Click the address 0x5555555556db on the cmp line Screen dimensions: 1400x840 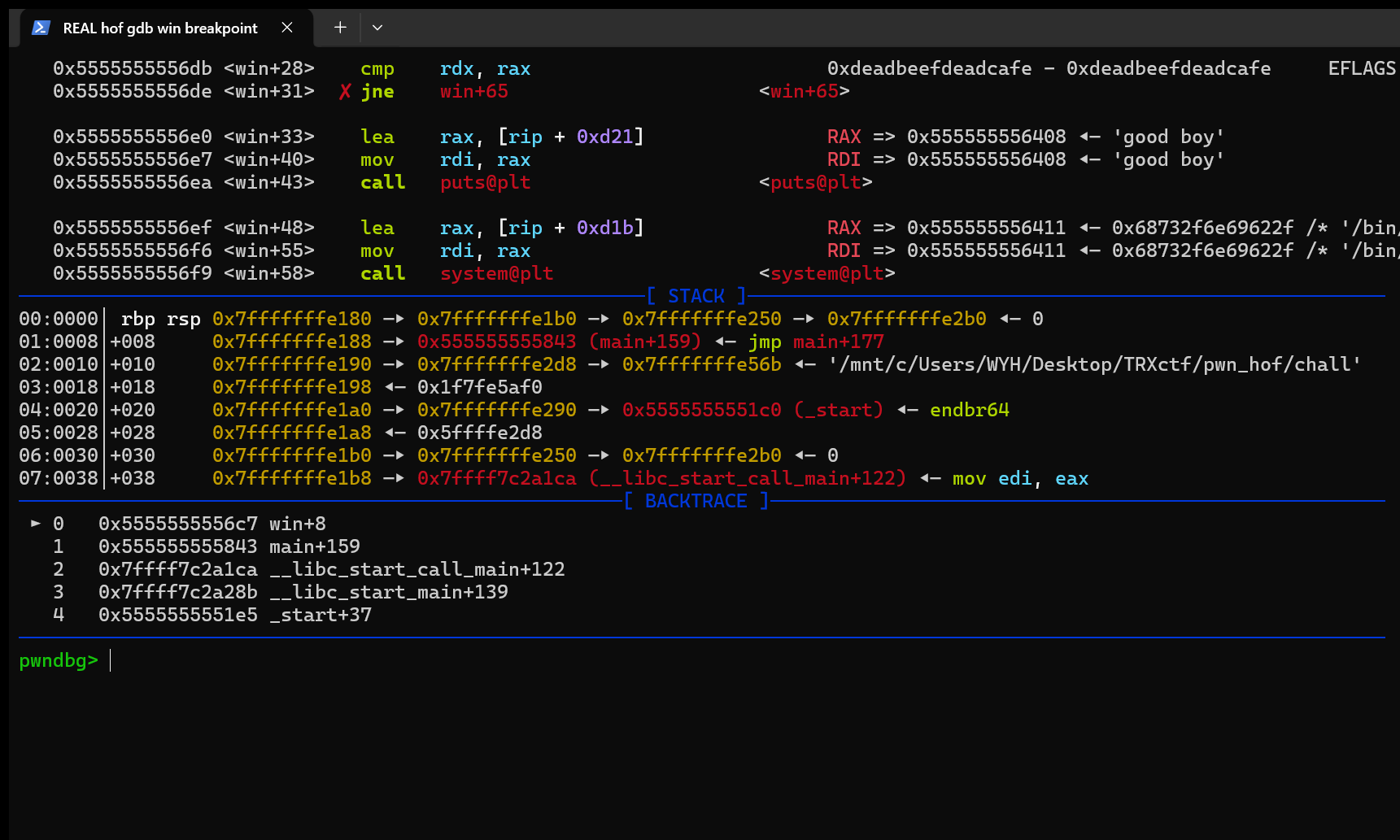(133, 69)
